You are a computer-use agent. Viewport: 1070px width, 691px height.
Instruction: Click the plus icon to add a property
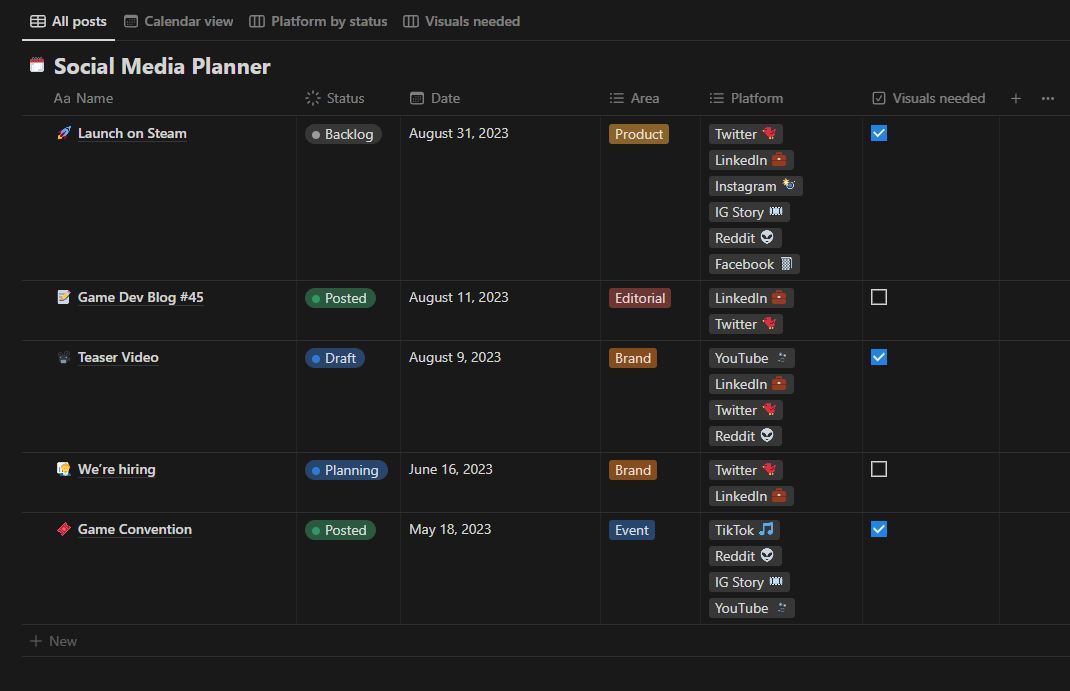point(1016,98)
